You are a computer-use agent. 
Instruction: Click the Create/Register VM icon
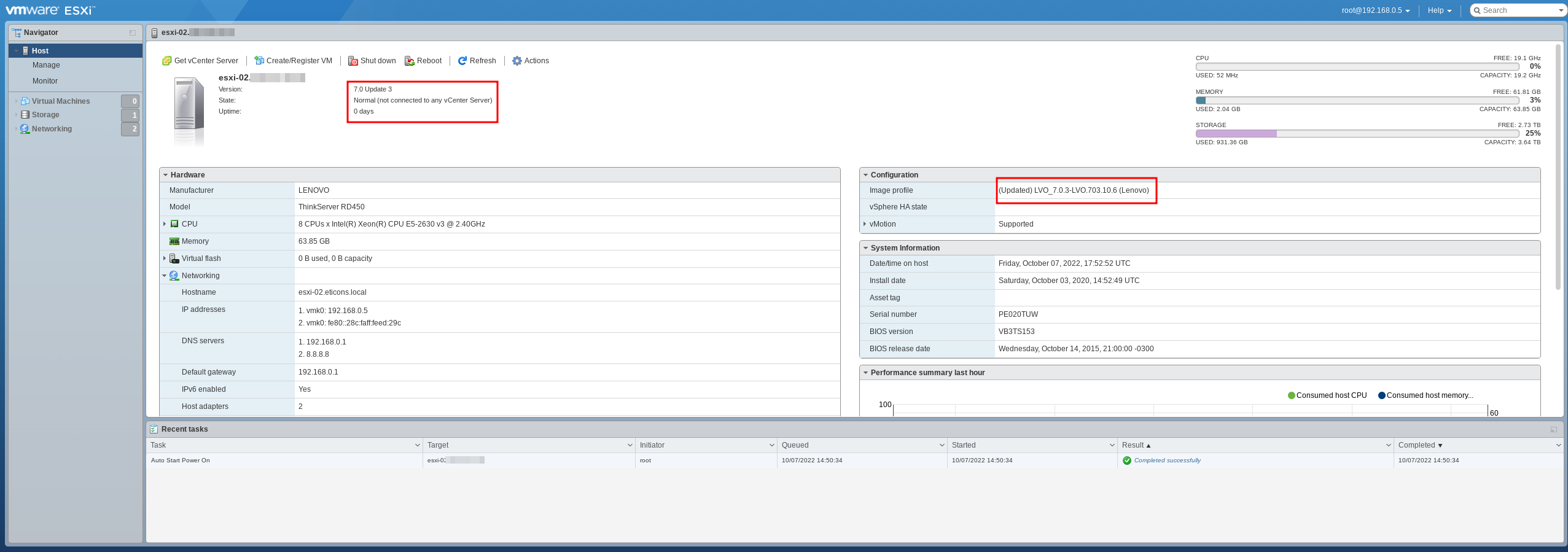[x=259, y=61]
